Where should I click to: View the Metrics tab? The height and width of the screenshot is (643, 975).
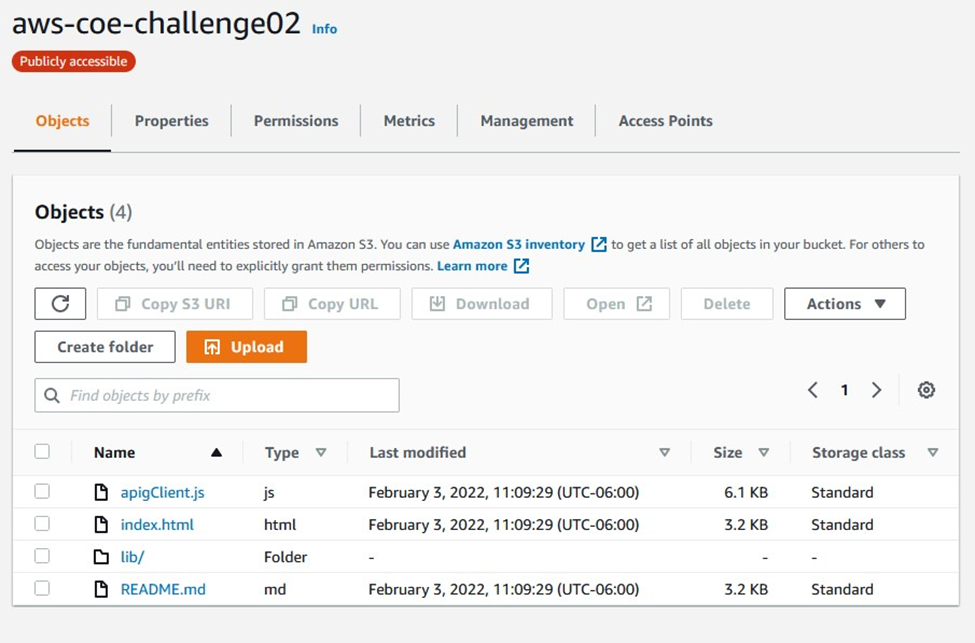tap(409, 121)
